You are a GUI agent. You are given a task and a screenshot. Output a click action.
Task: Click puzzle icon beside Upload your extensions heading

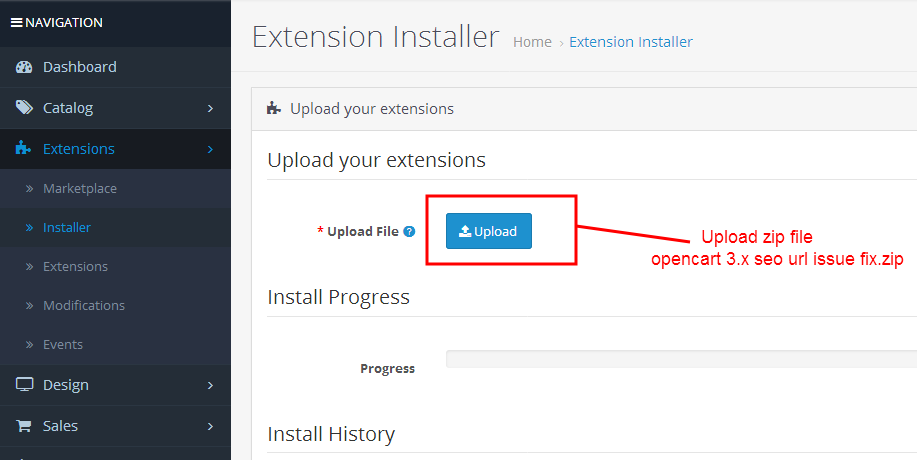pyautogui.click(x=274, y=109)
